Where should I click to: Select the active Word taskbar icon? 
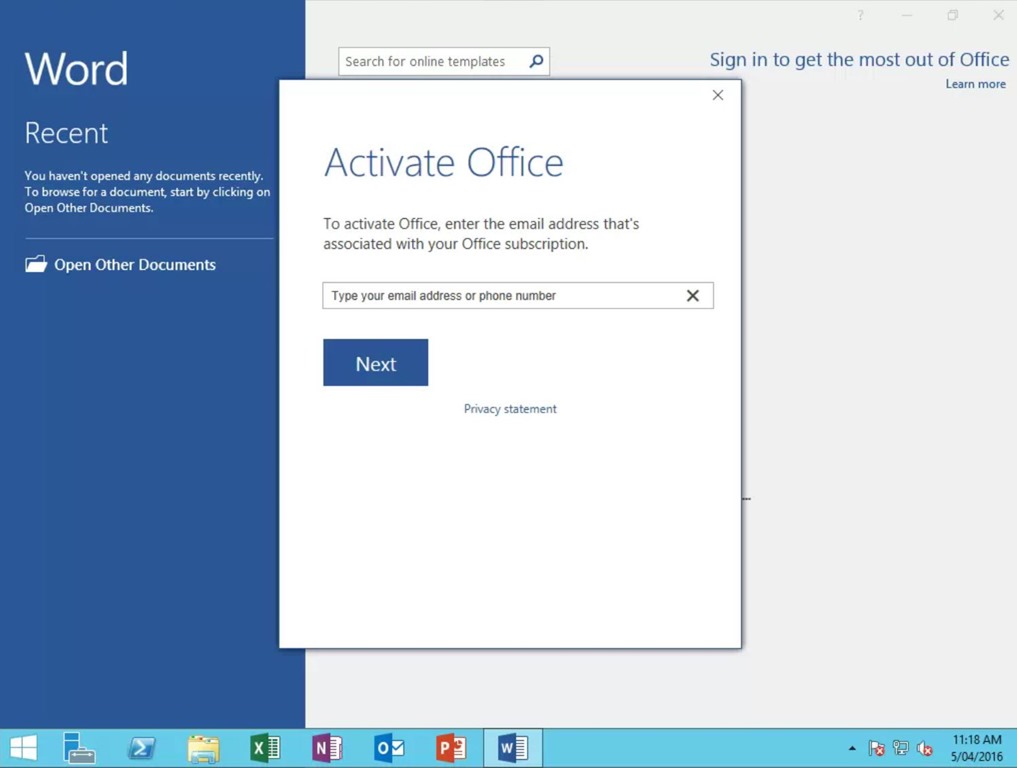coord(513,747)
